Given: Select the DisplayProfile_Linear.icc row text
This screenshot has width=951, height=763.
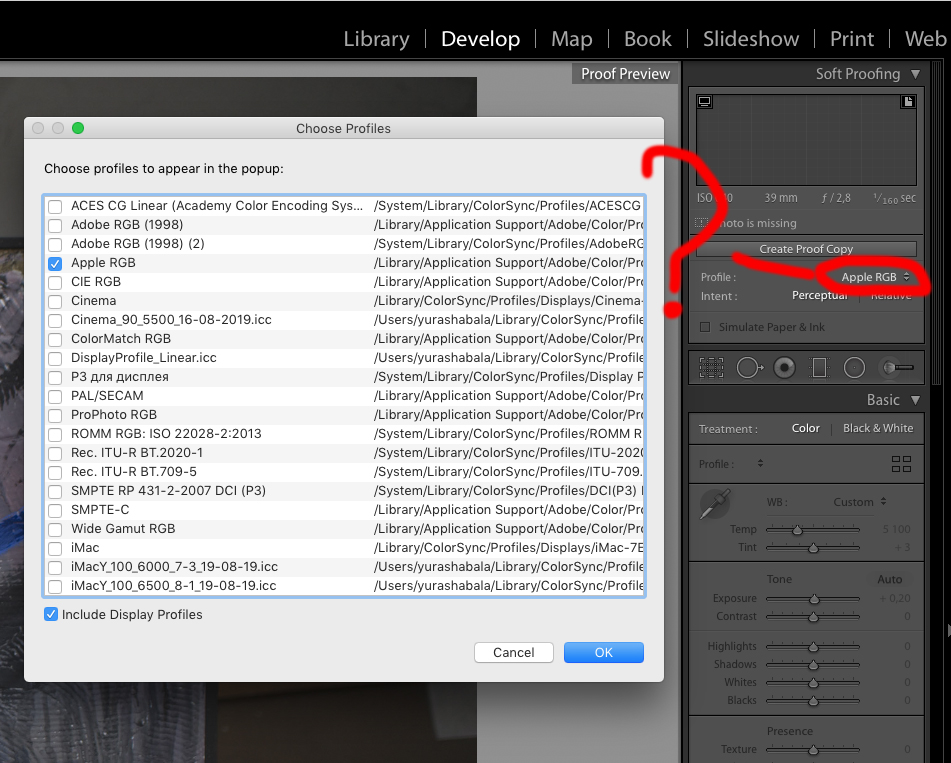Looking at the screenshot, I should tap(144, 358).
